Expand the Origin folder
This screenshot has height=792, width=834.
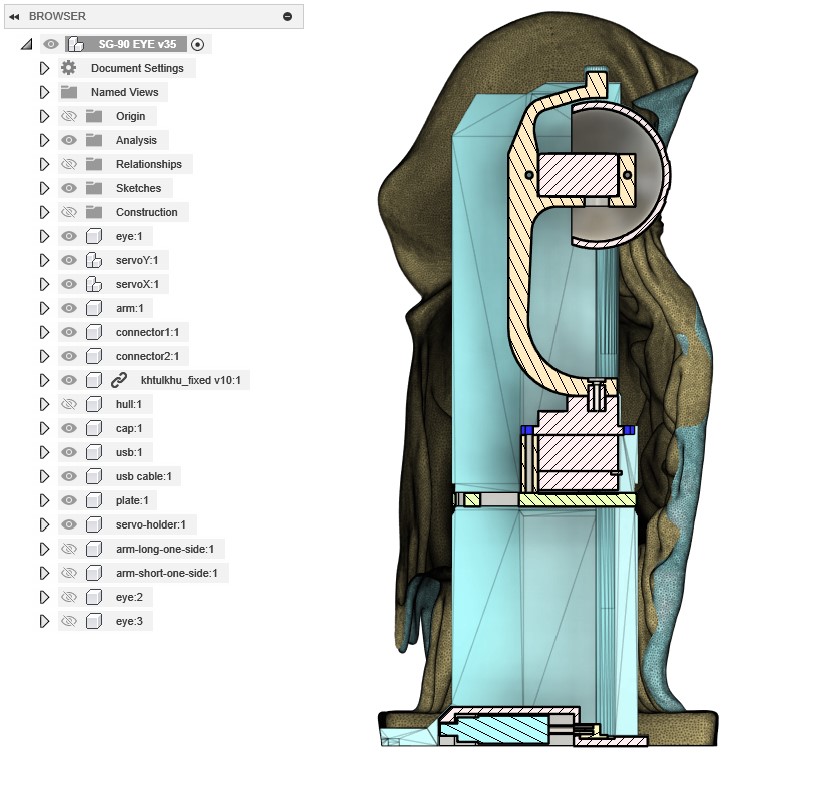[44, 116]
